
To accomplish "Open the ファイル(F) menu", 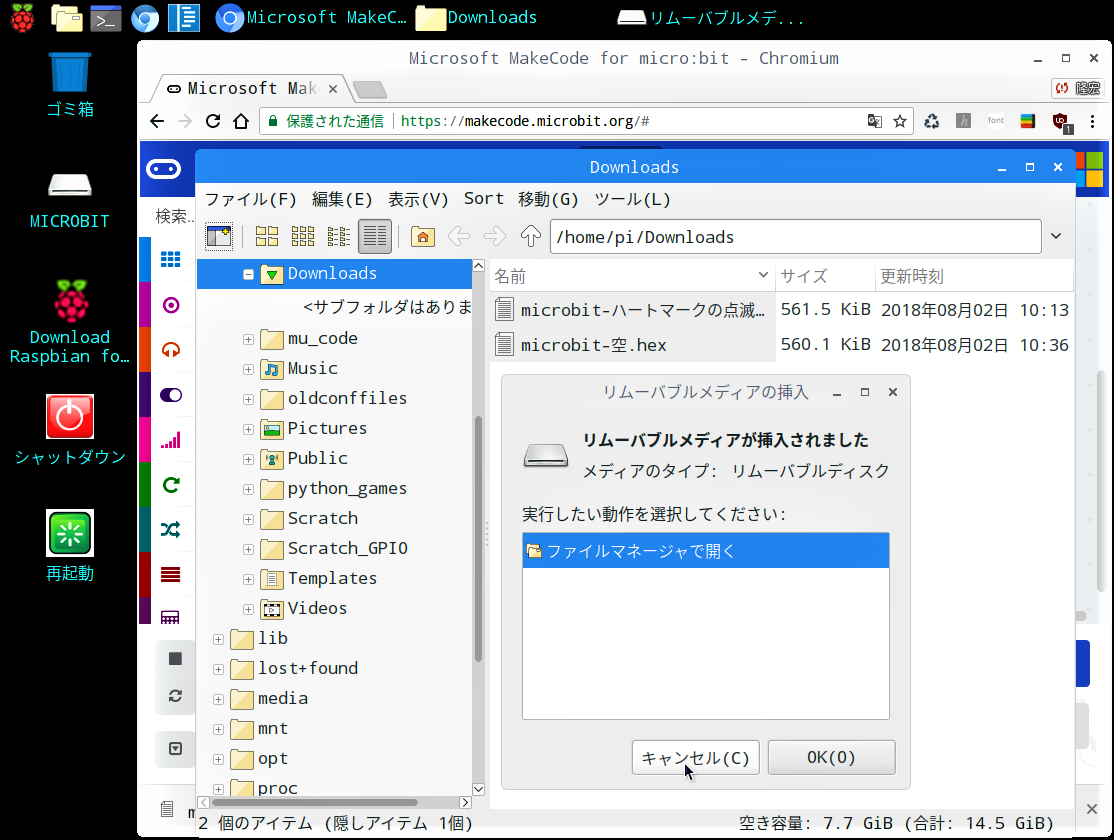I will 251,200.
